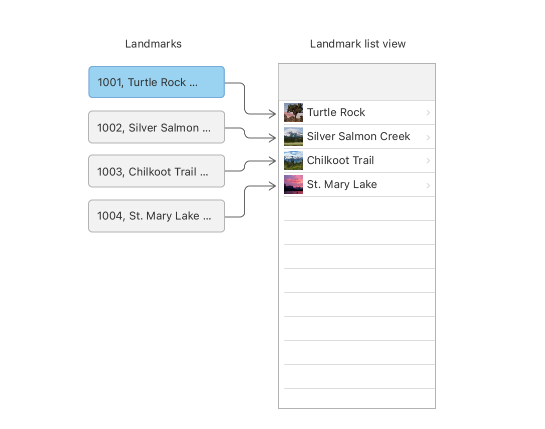
Task: Open the St. Mary Lake list row
Action: [357, 185]
